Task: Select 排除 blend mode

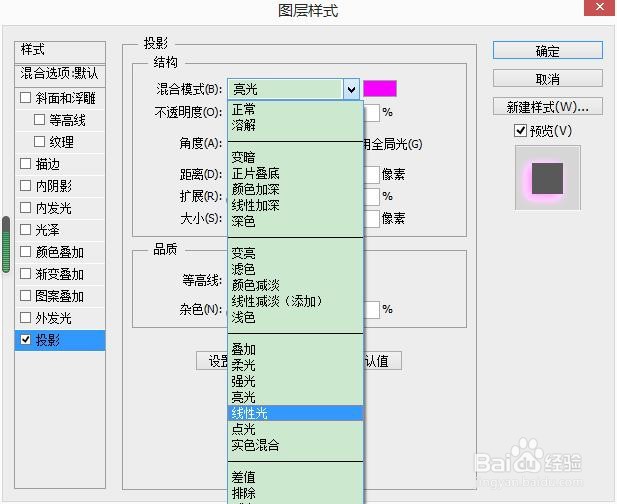Action: coord(295,493)
